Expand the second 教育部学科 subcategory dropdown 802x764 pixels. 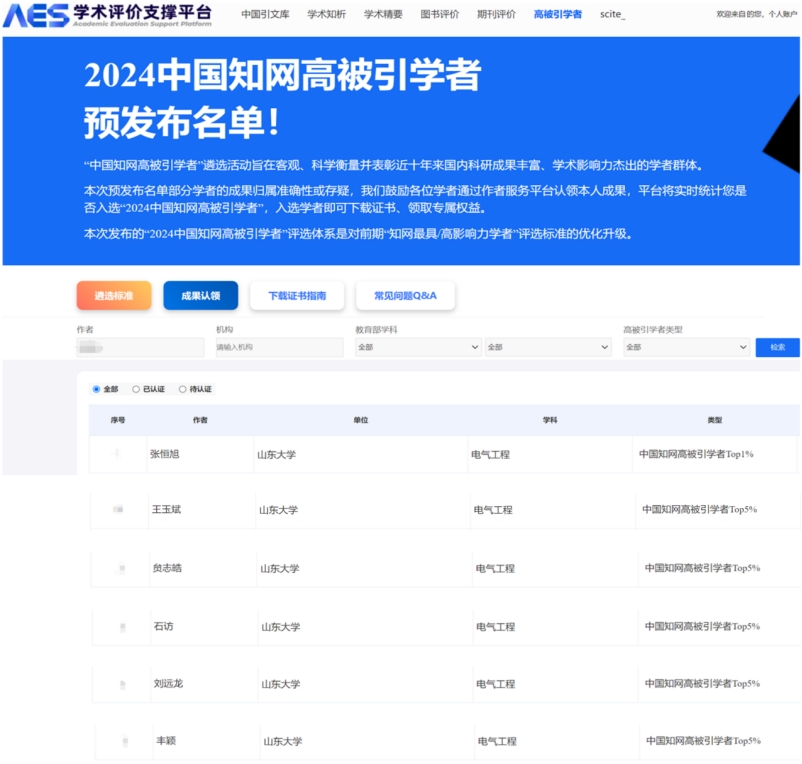(547, 347)
